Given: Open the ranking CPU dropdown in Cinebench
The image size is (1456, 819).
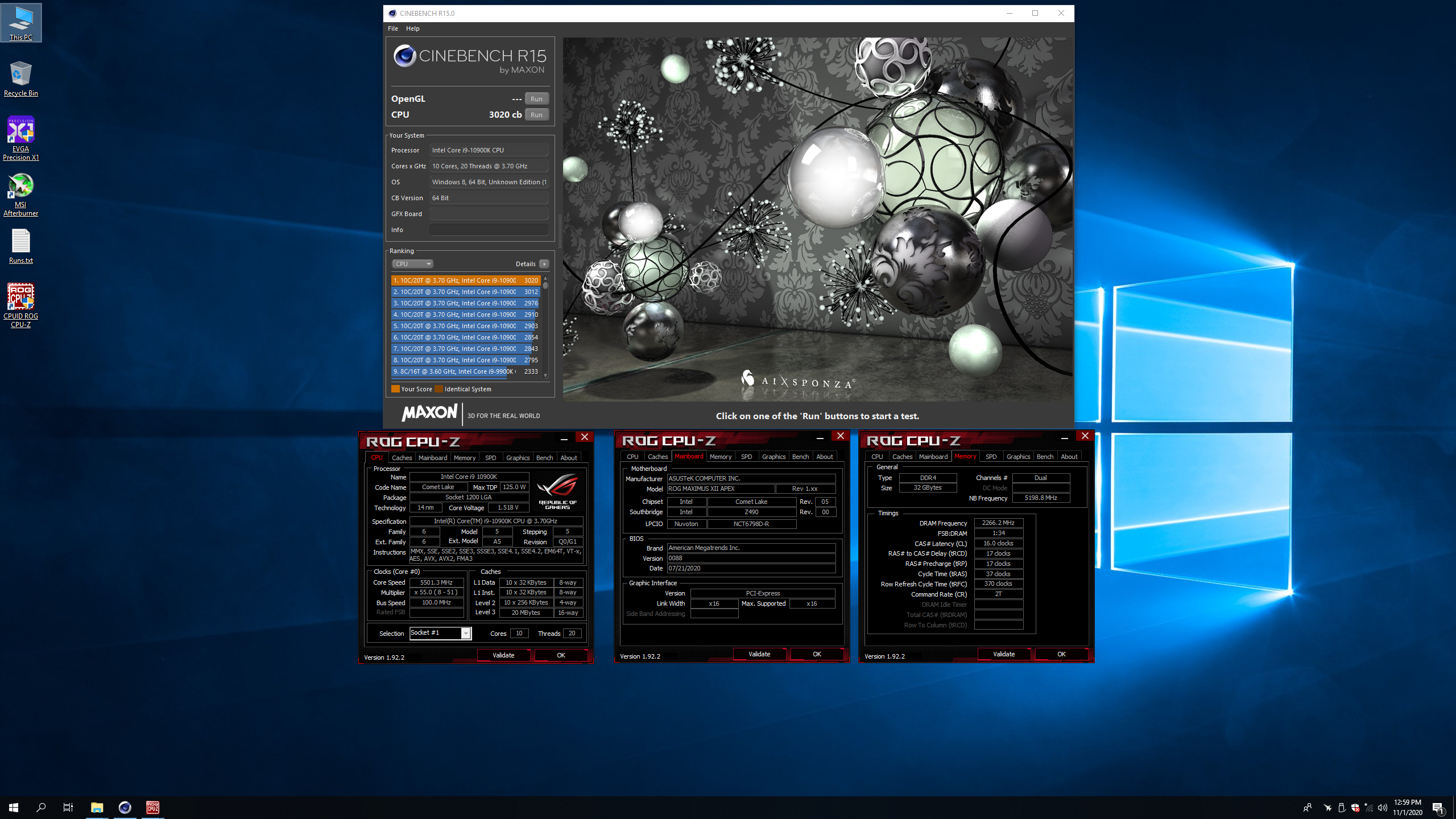Looking at the screenshot, I should point(412,264).
